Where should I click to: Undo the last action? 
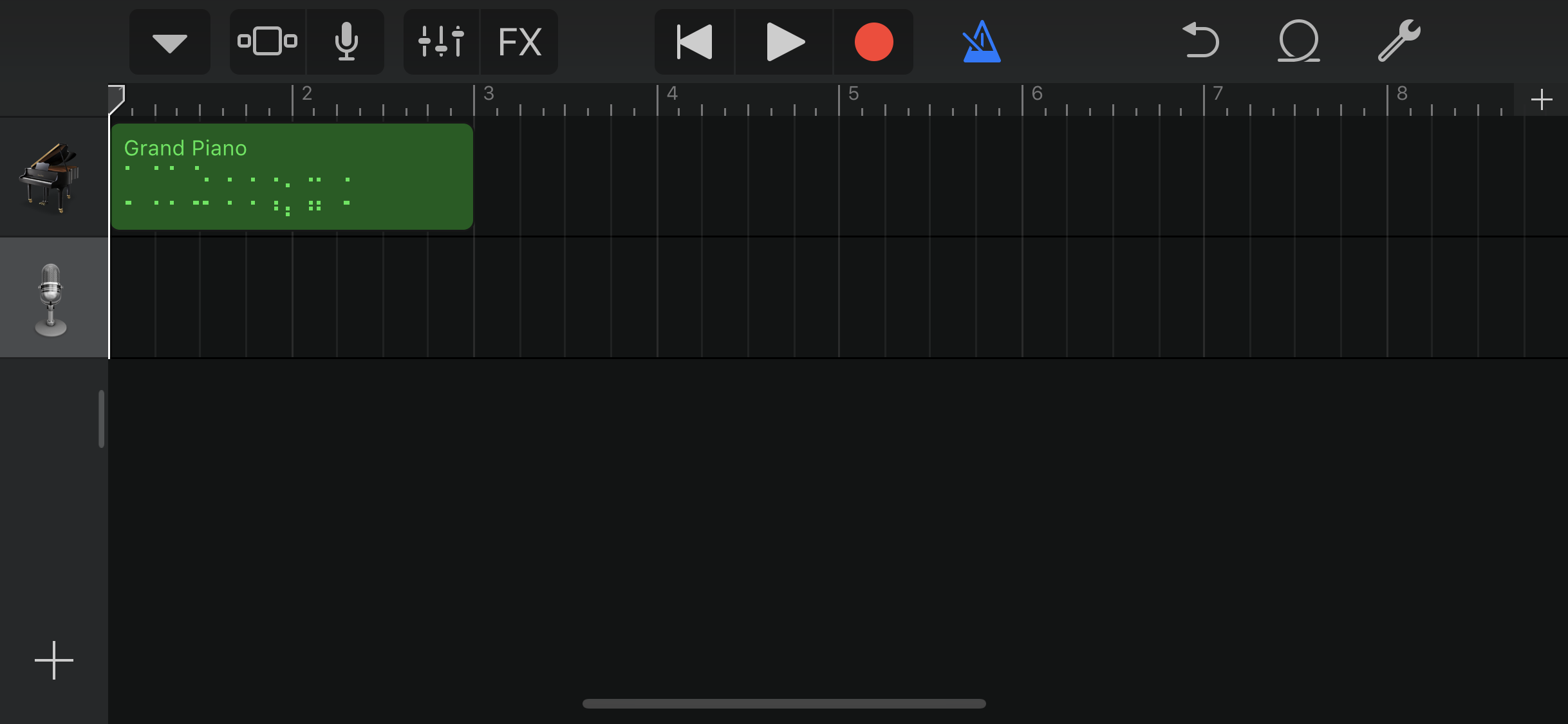pos(1200,42)
